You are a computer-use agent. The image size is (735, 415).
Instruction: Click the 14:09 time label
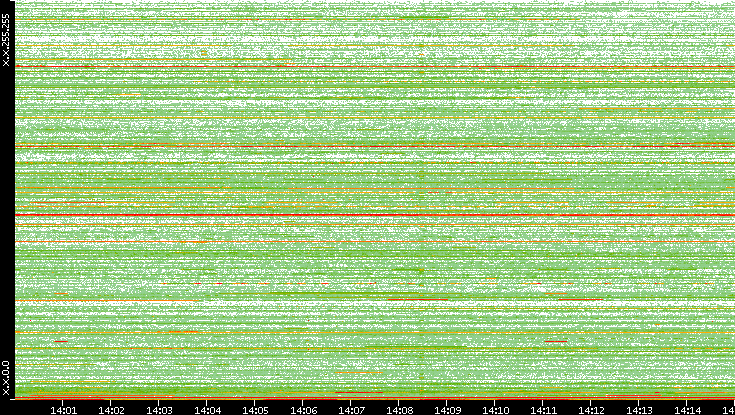[x=448, y=410]
